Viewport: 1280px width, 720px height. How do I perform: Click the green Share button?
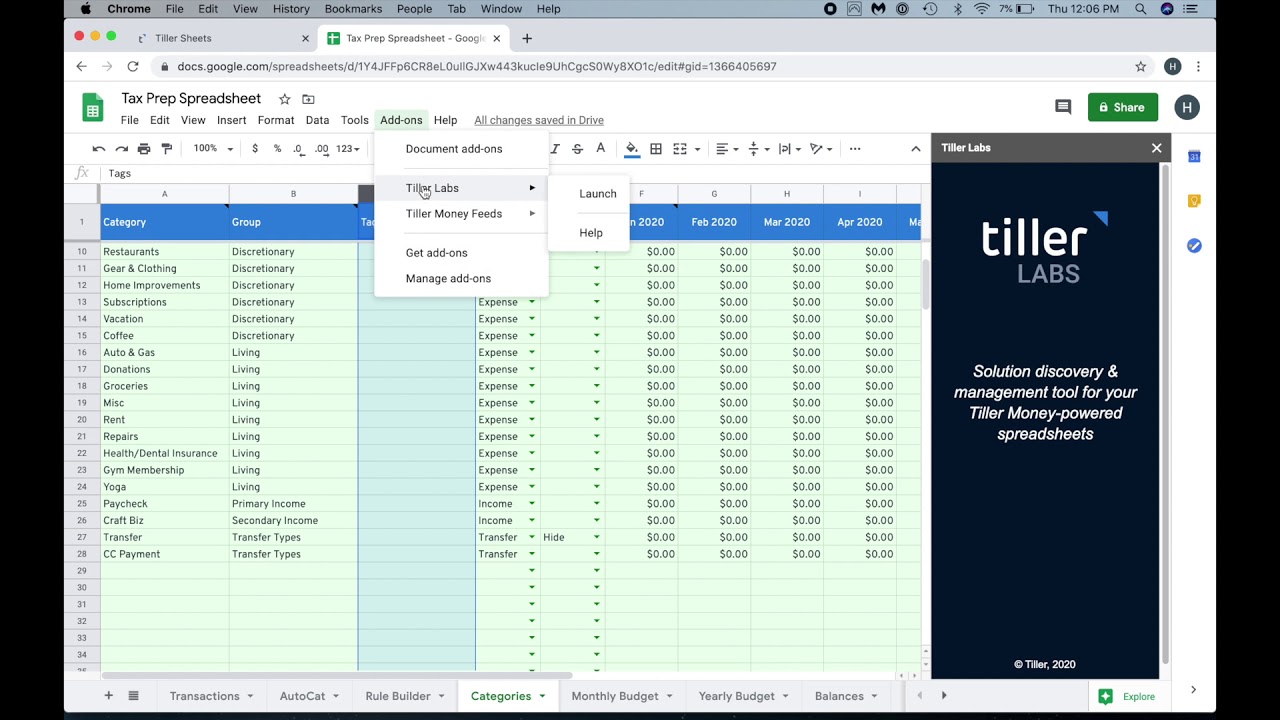(x=1122, y=107)
